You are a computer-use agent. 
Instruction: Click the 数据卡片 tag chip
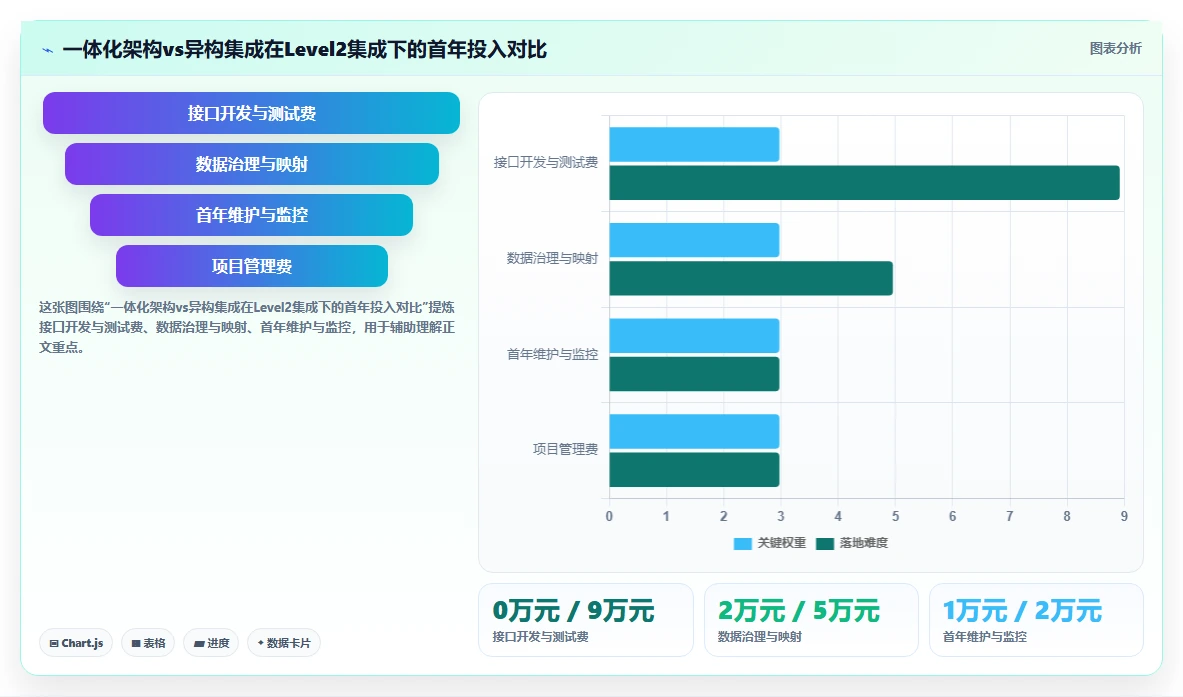pyautogui.click(x=284, y=643)
